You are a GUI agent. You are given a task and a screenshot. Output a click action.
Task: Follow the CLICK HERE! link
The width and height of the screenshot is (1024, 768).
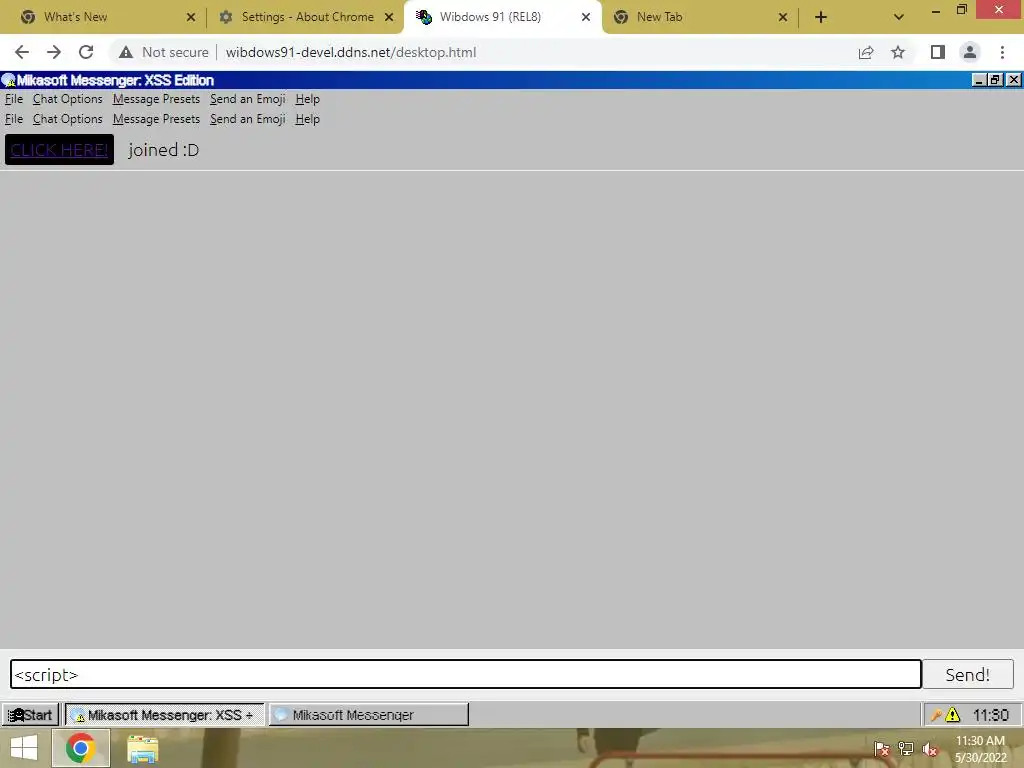pos(59,150)
